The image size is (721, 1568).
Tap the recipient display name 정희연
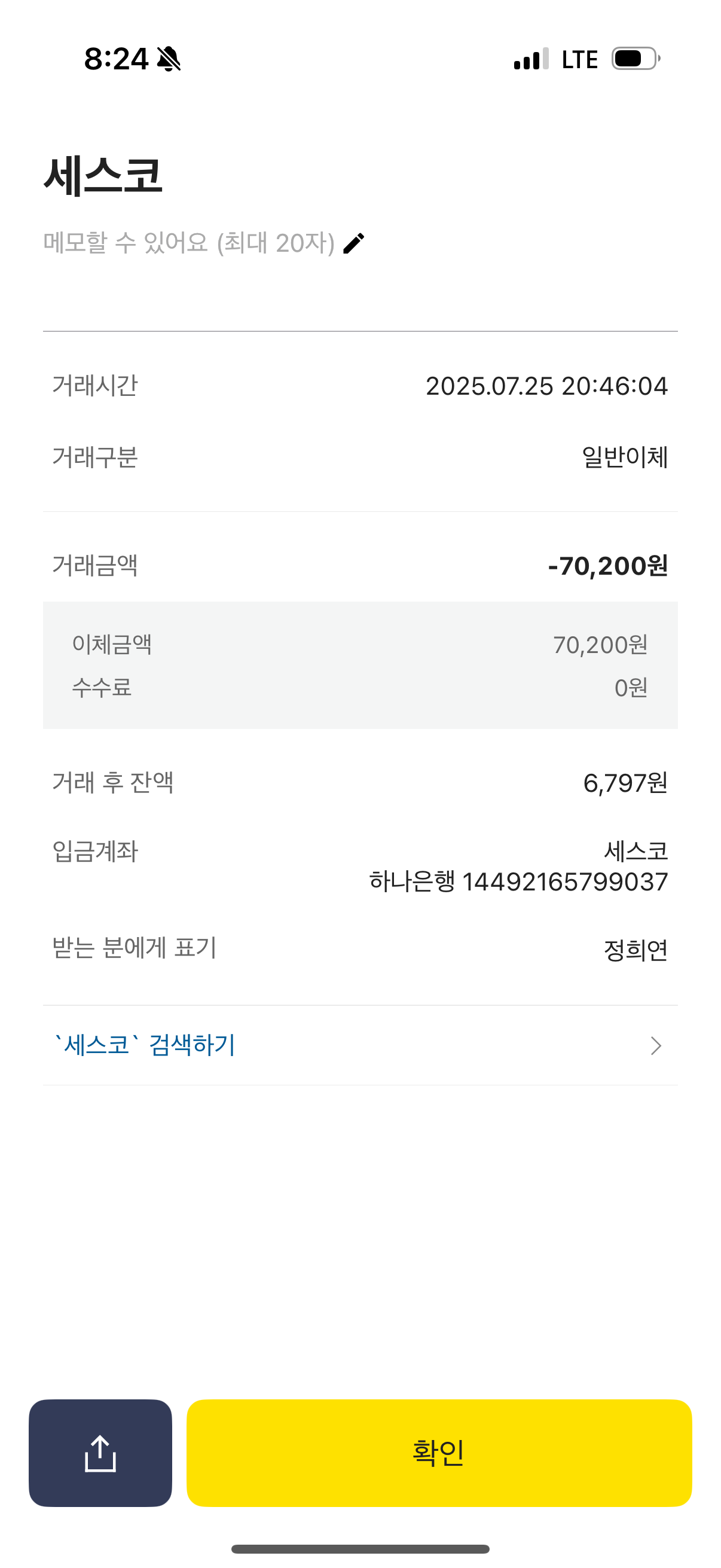[x=636, y=950]
